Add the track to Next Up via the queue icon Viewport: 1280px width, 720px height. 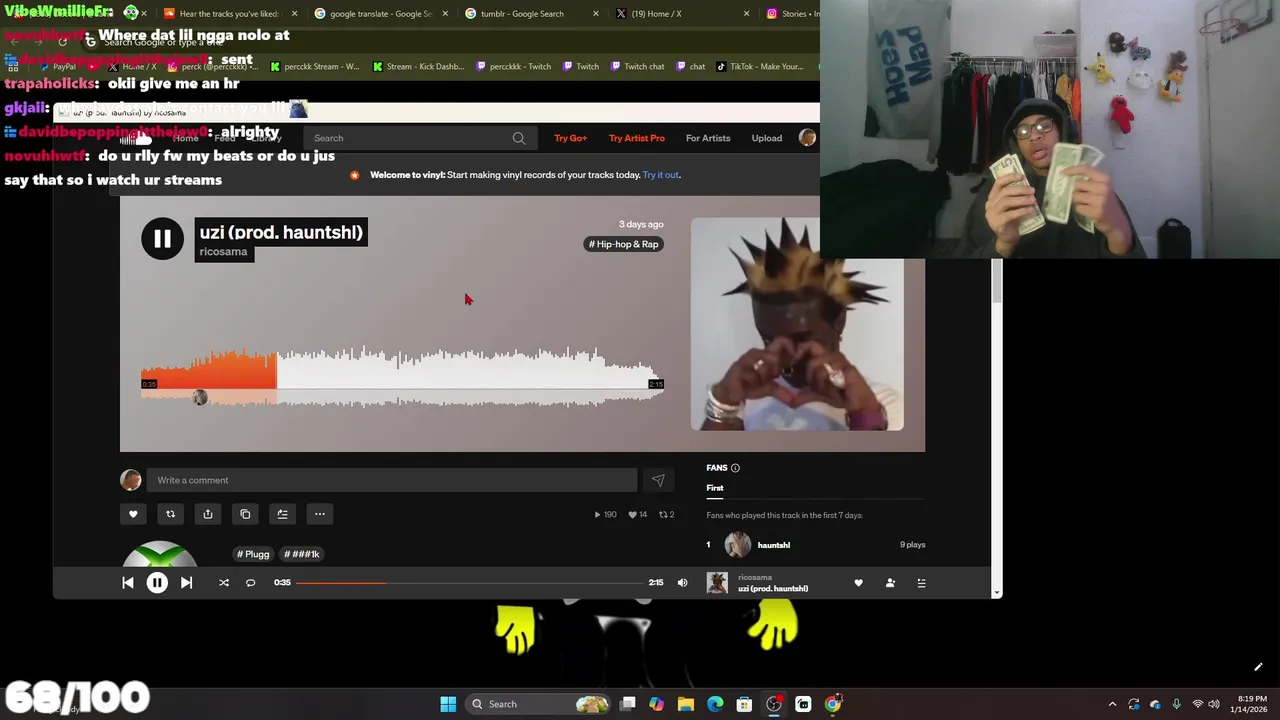282,514
